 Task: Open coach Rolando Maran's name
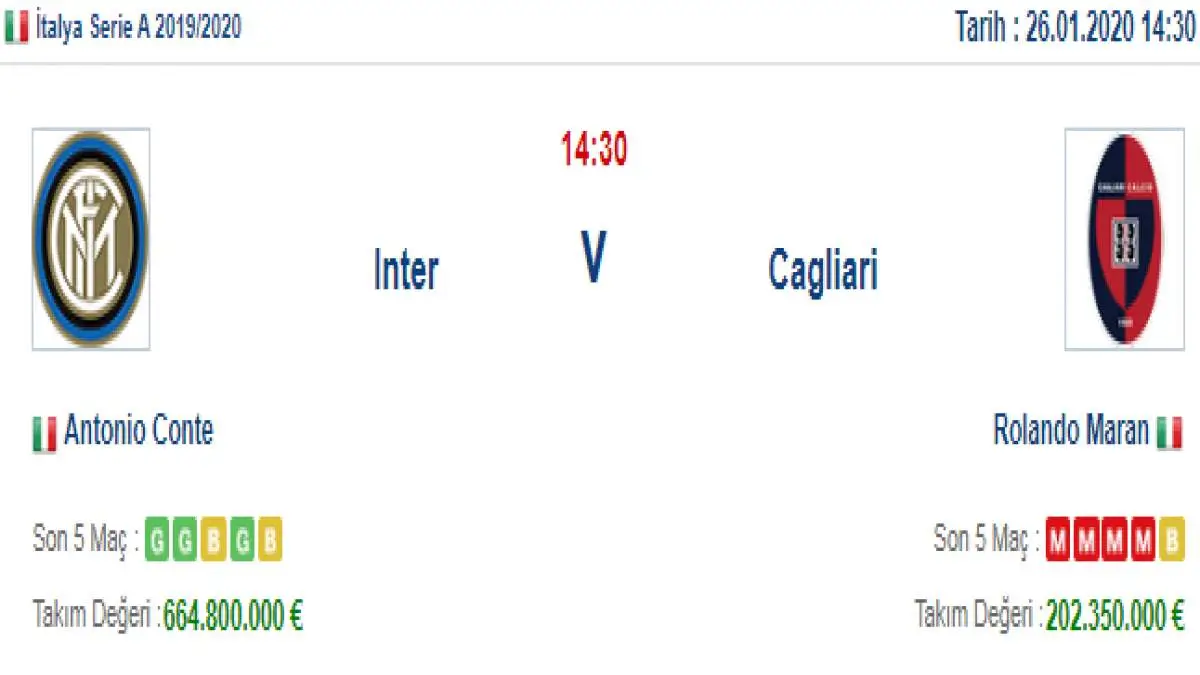(1071, 431)
